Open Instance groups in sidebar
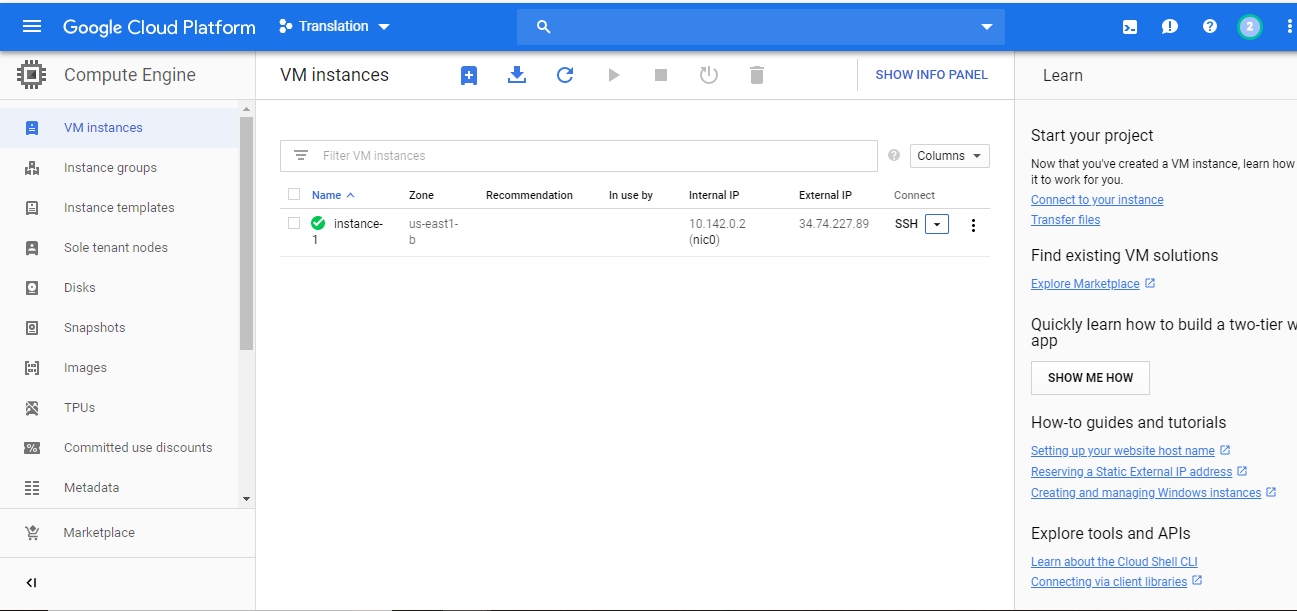1297x611 pixels. pyautogui.click(x=120, y=168)
